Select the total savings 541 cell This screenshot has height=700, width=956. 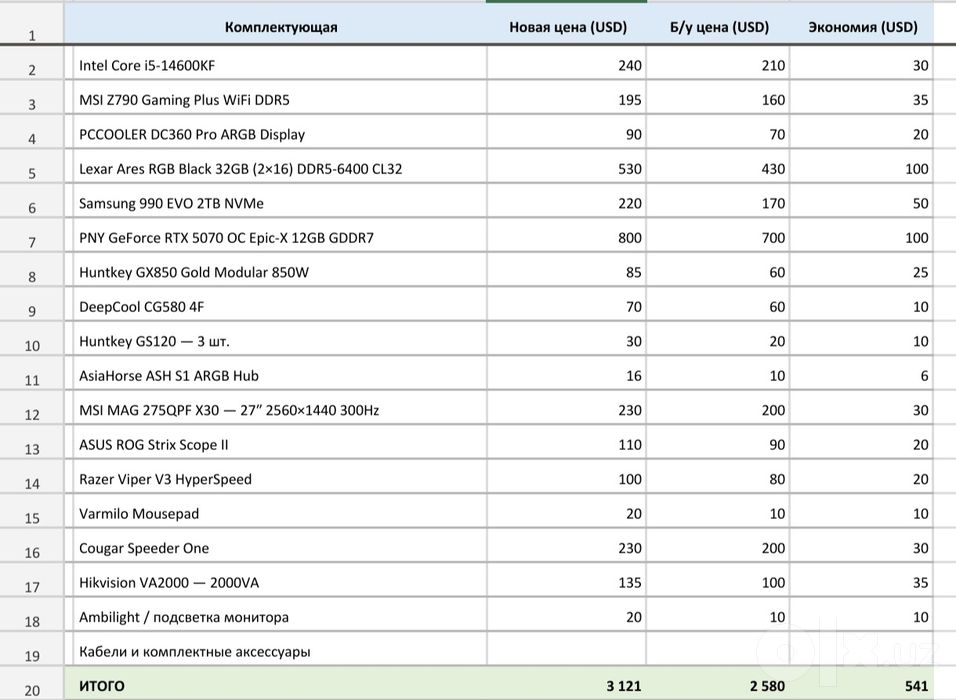point(861,685)
